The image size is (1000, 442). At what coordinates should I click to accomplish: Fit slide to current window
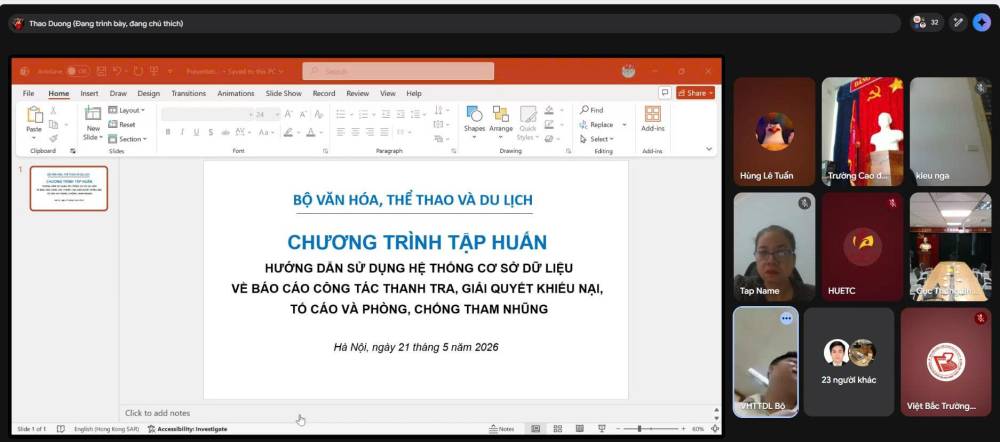click(715, 429)
